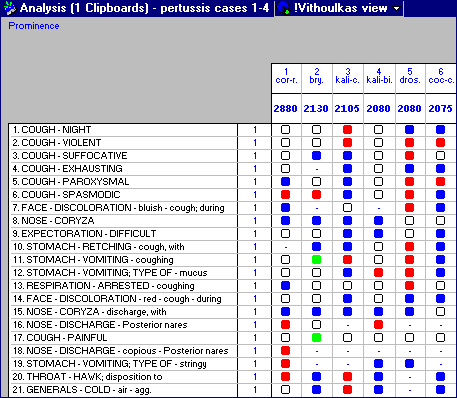
Task: Click the empty cor-r. marker for COUGH - NIGHT
Action: coord(286,130)
